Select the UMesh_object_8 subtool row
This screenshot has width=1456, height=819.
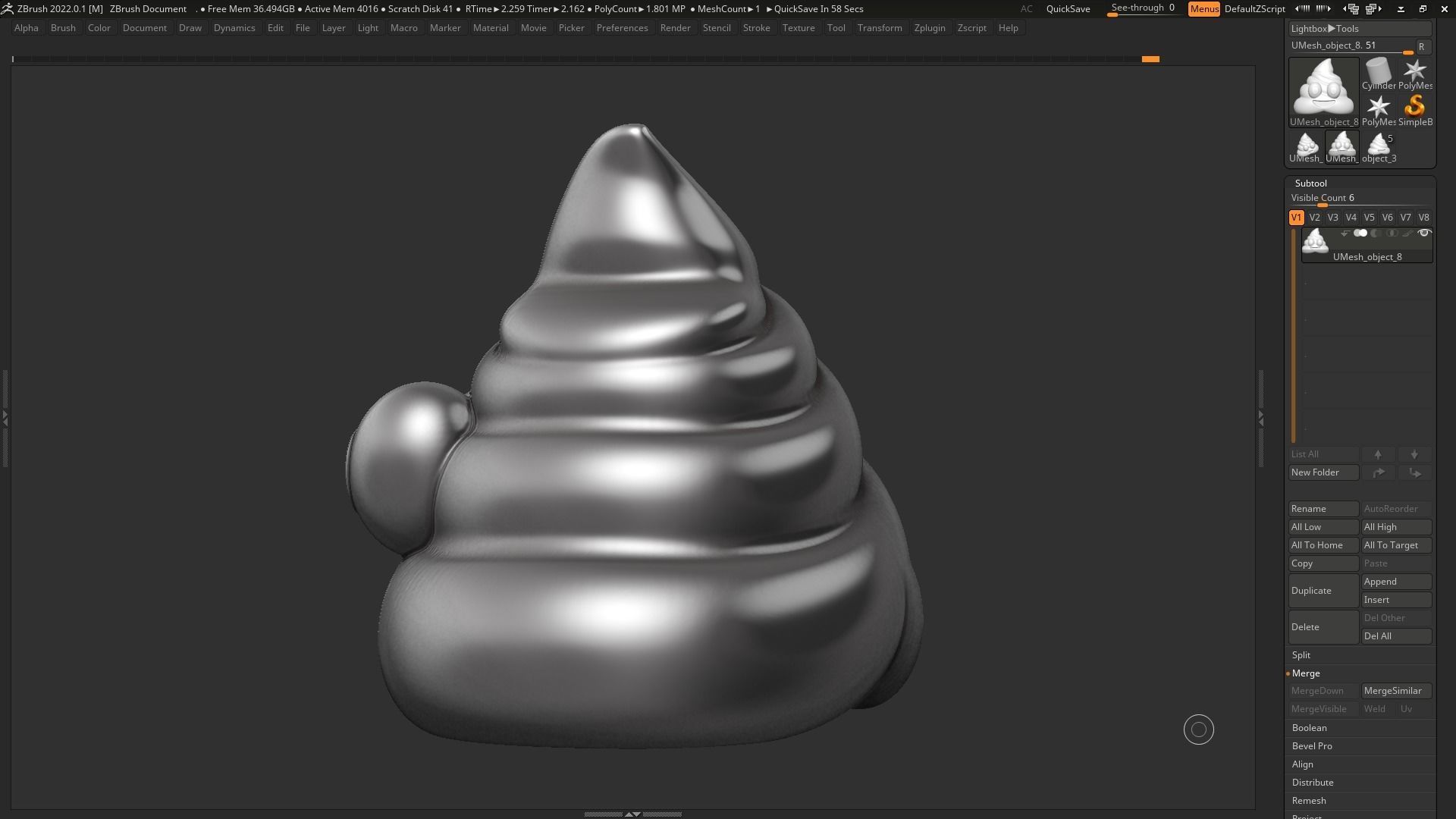pos(1367,246)
